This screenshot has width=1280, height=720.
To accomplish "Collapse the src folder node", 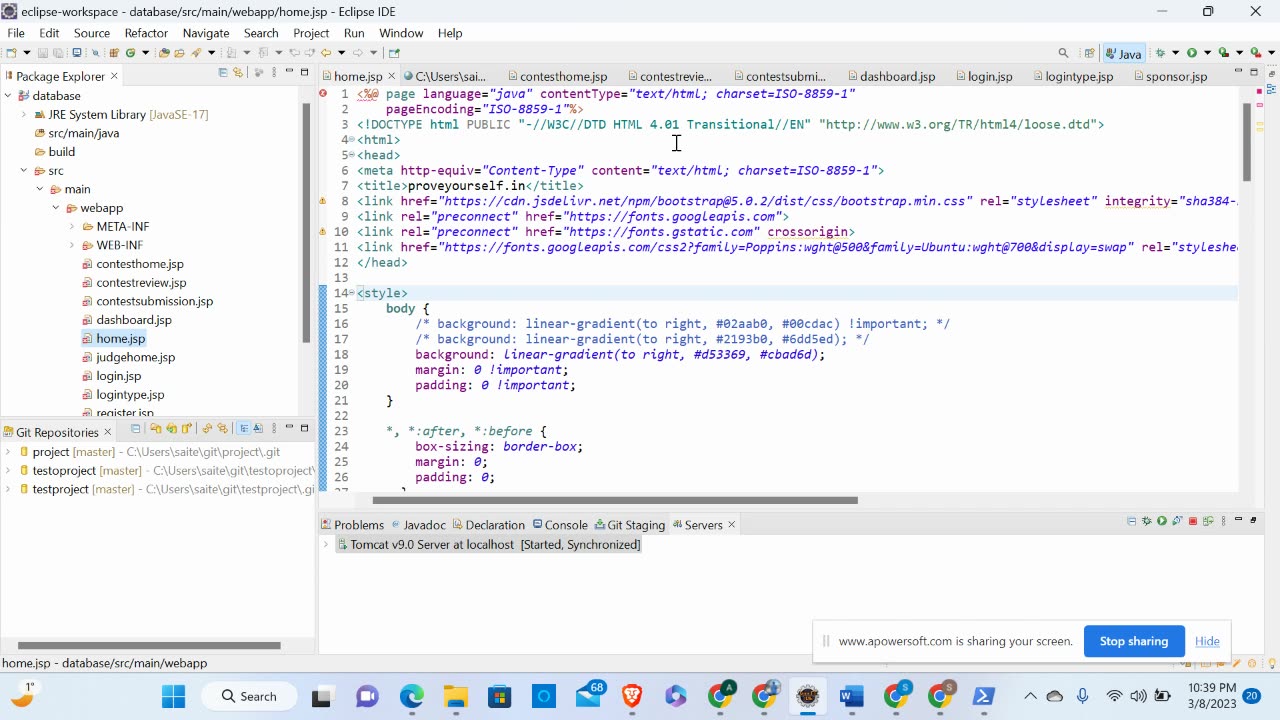I will [x=24, y=171].
